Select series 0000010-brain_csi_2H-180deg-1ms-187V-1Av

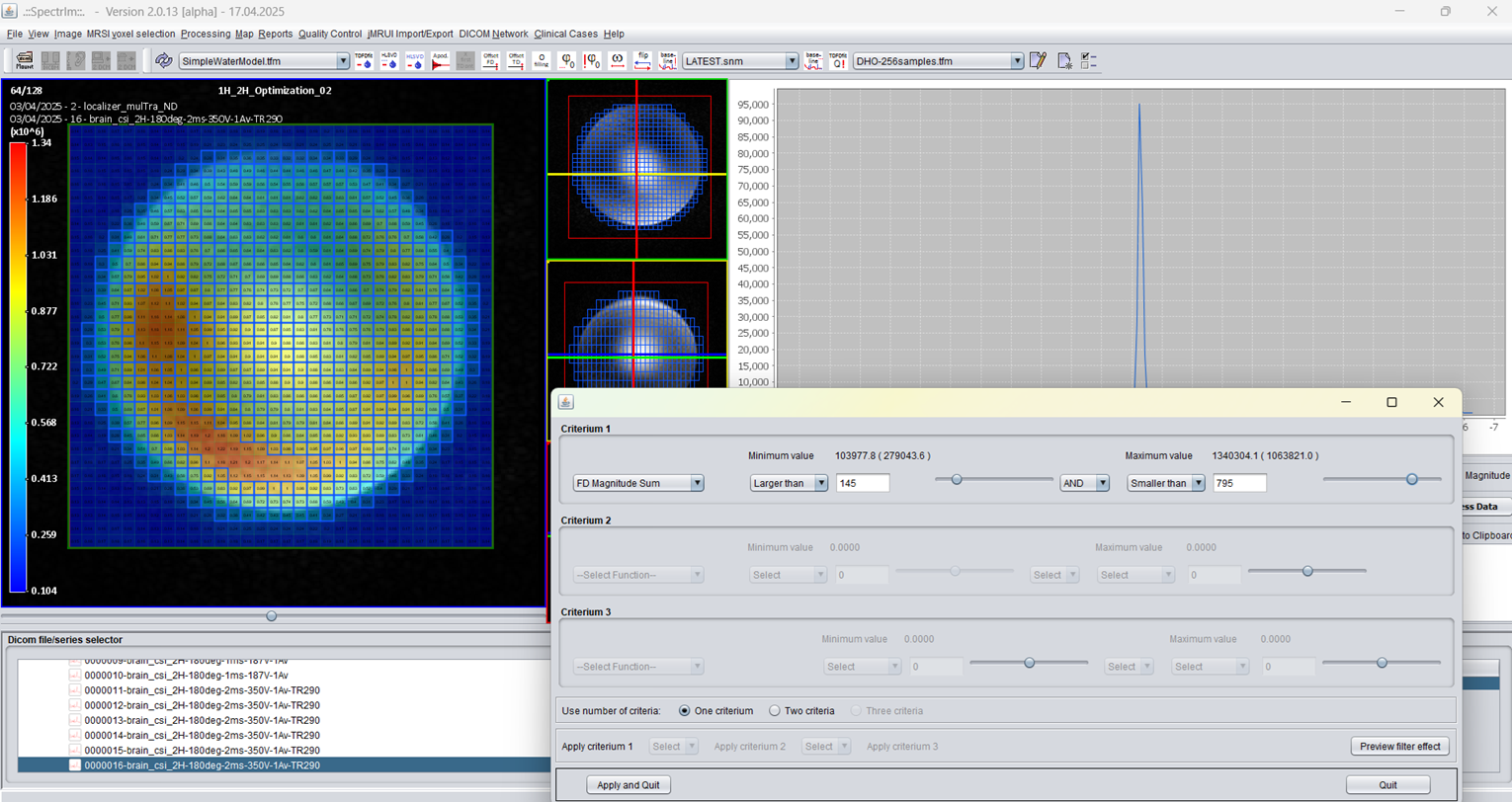tap(186, 676)
